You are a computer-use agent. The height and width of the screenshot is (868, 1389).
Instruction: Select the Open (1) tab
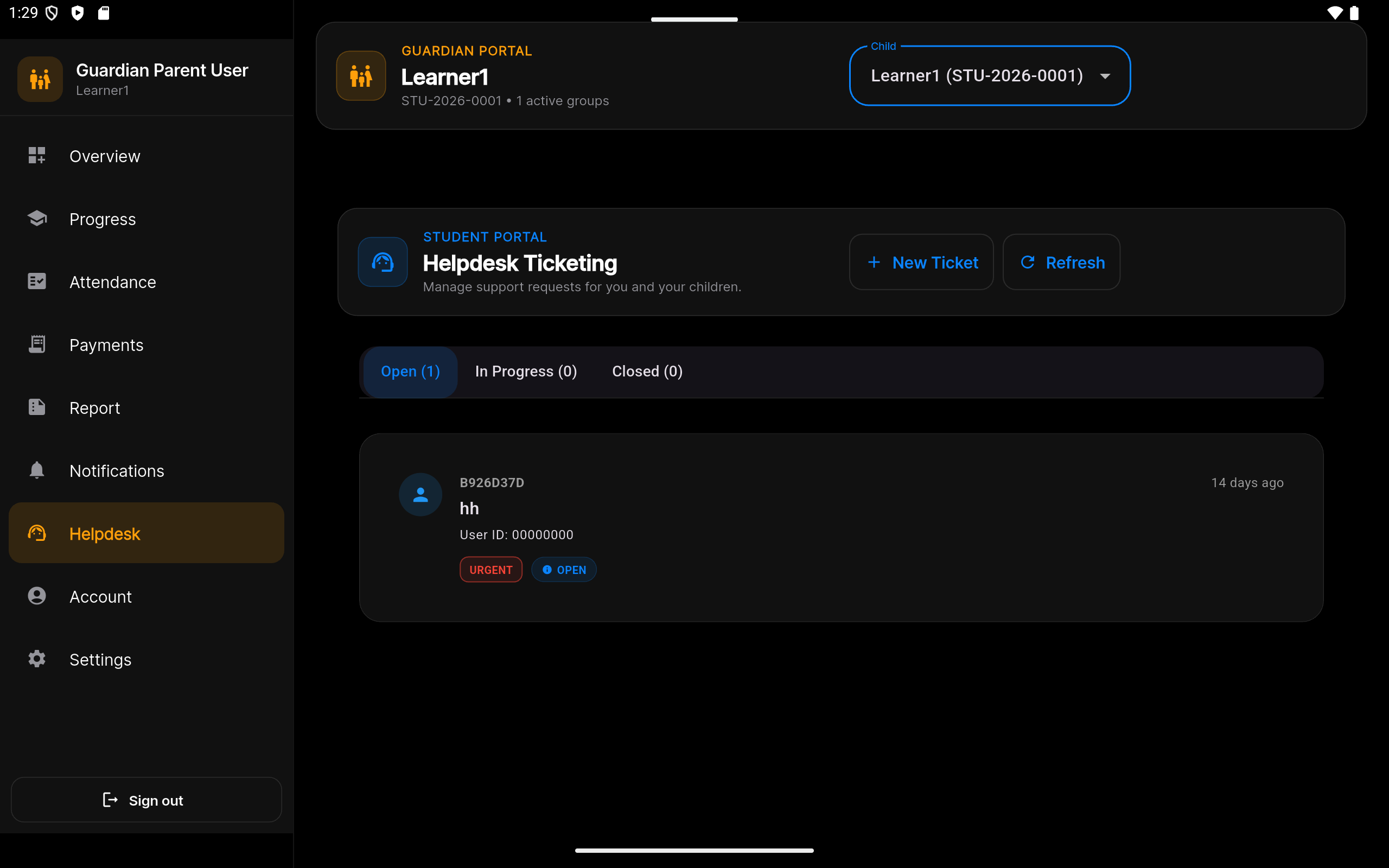point(410,372)
